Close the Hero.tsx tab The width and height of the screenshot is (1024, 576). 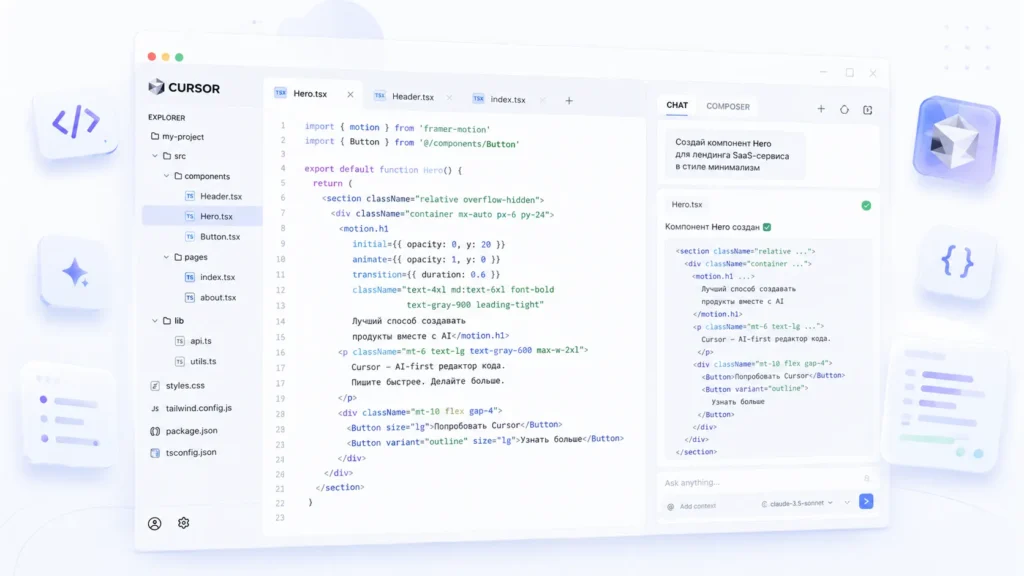click(x=350, y=95)
